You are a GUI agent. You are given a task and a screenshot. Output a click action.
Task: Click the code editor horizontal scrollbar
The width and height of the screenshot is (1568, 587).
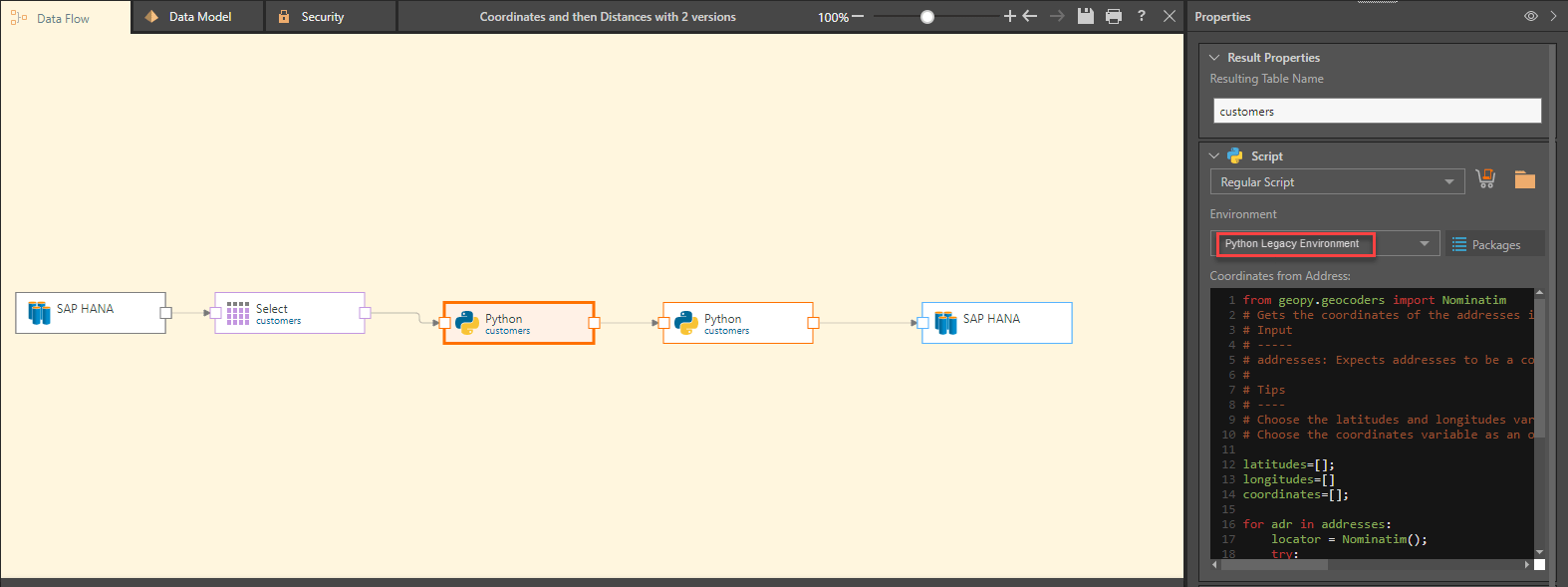(x=1274, y=564)
